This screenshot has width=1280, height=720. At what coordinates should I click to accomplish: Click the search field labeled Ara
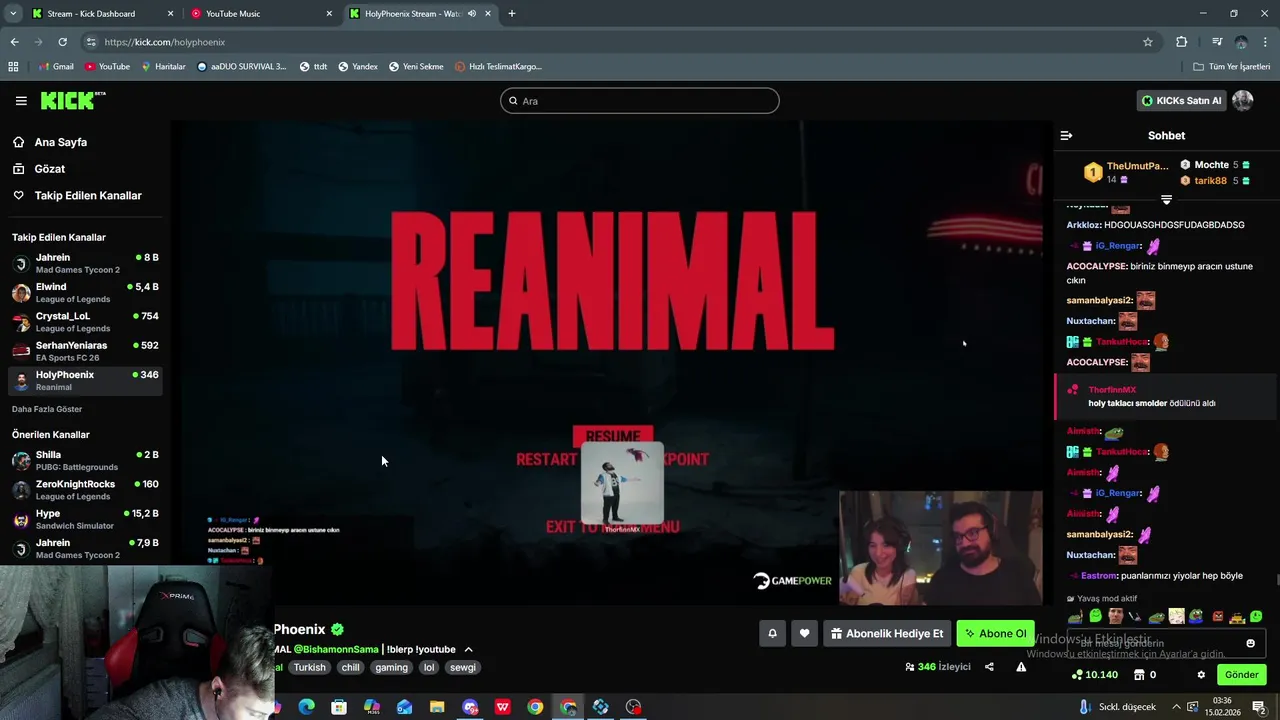(640, 101)
